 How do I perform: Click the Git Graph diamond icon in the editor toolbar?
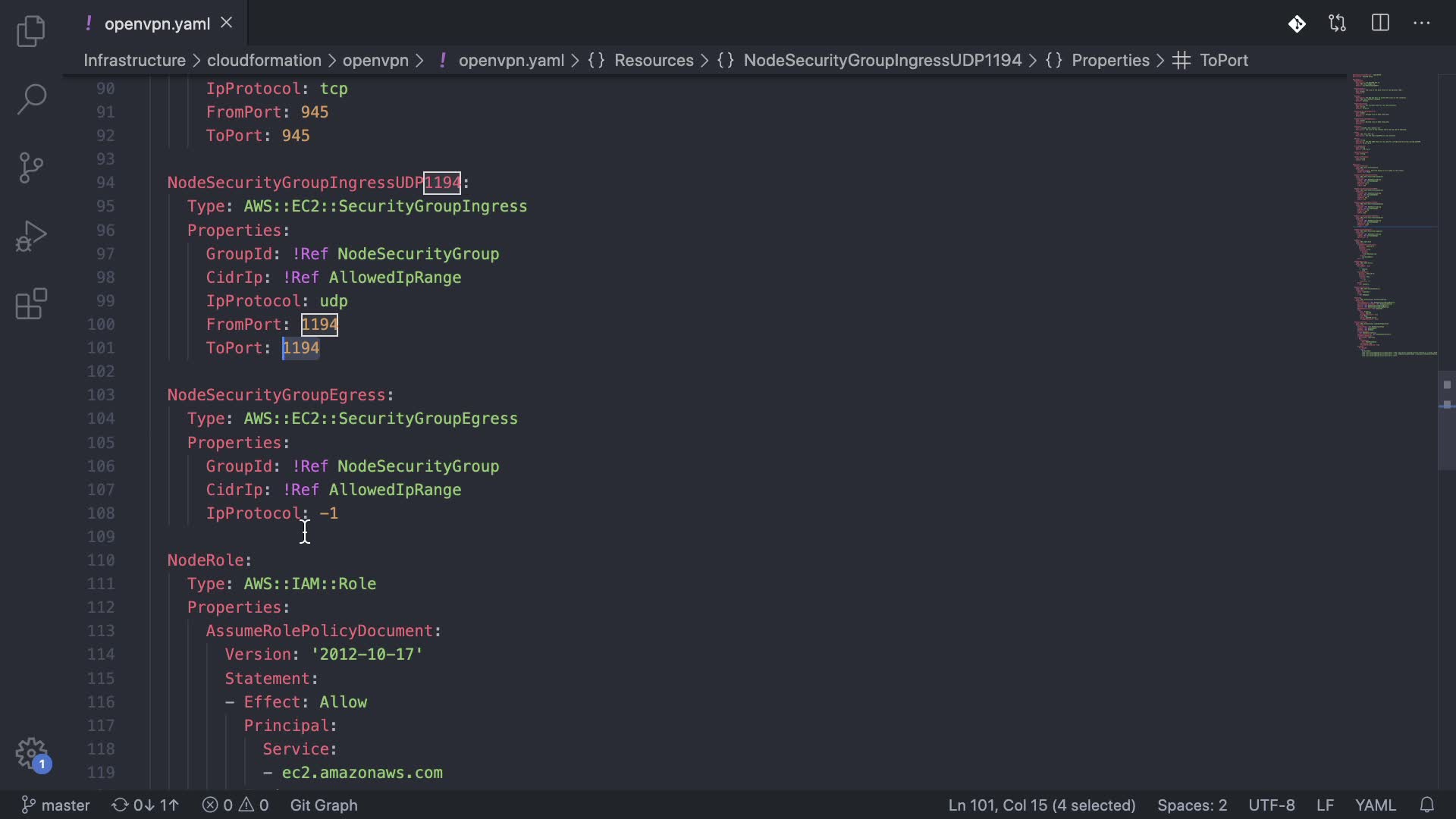tap(1297, 24)
